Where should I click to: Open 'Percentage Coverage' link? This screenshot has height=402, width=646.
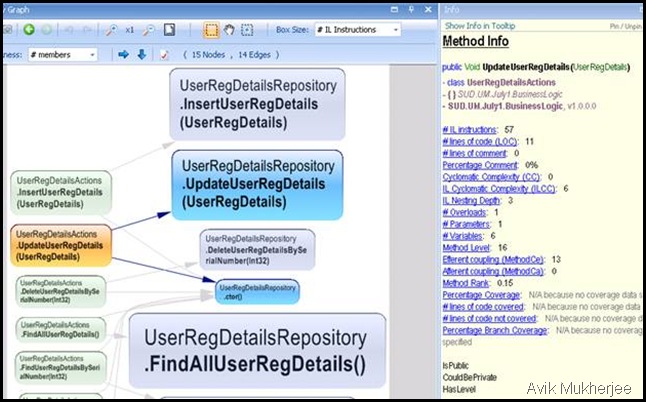click(x=481, y=295)
